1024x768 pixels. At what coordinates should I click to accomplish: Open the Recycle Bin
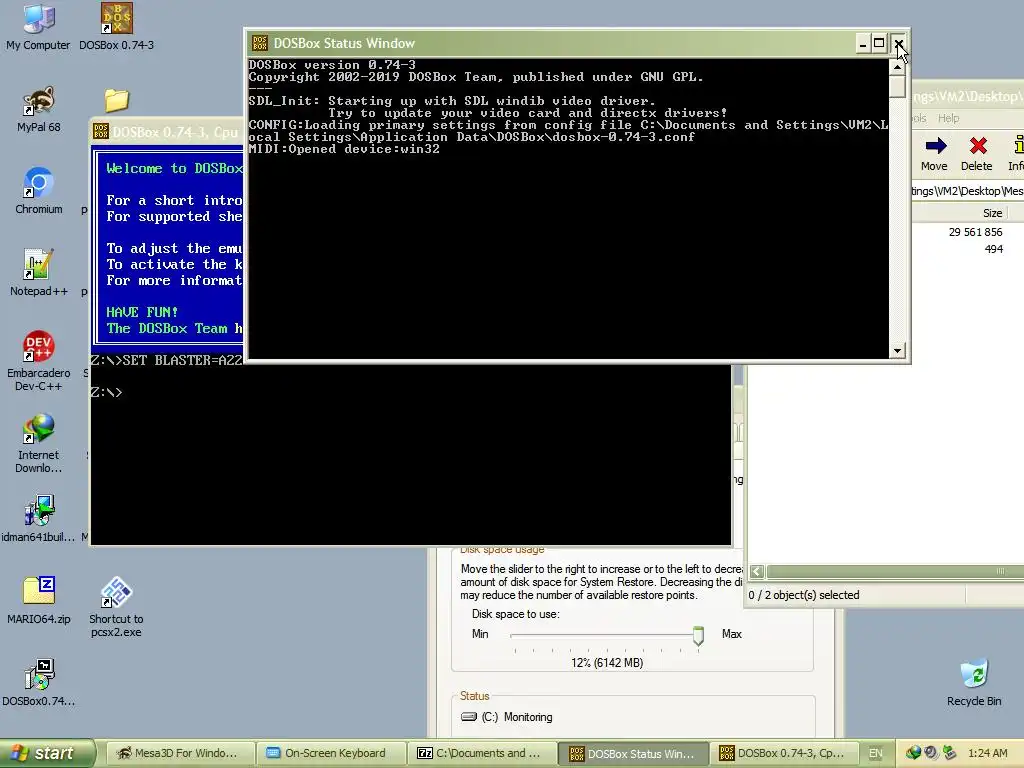tap(974, 682)
